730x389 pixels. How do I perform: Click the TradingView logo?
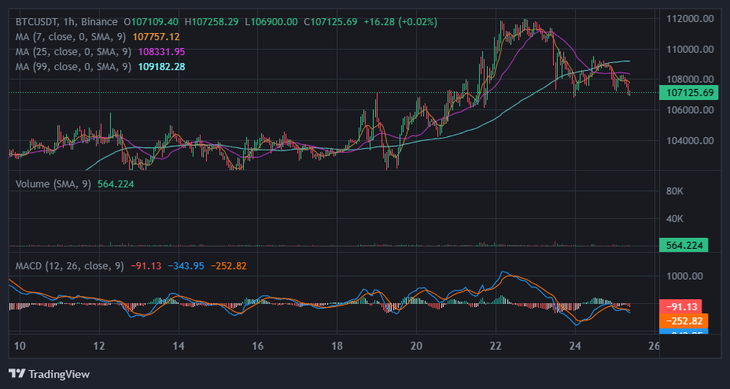point(49,374)
